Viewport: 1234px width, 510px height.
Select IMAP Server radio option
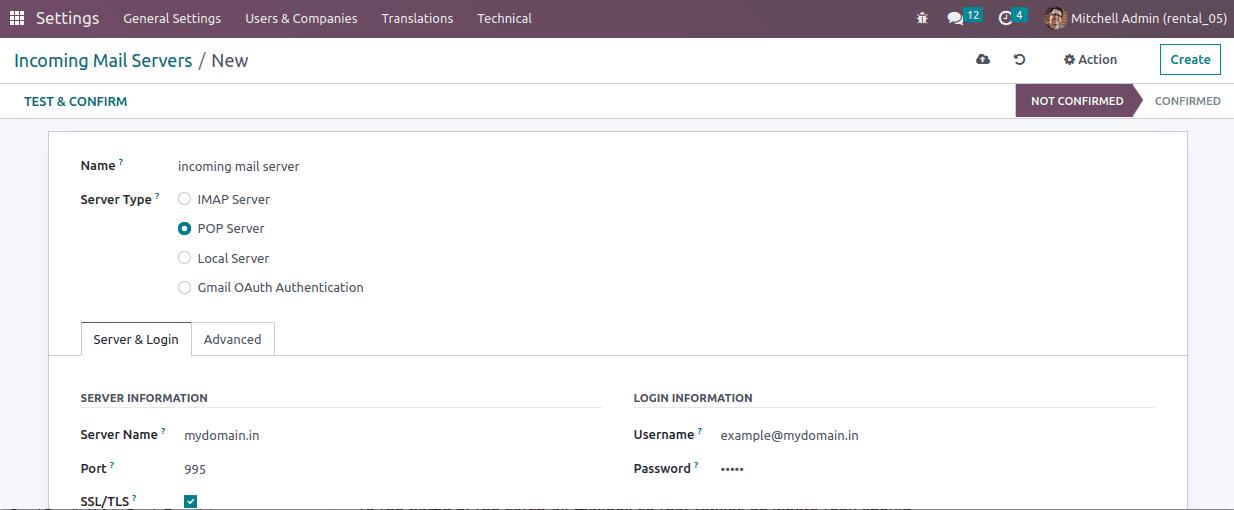click(x=184, y=199)
